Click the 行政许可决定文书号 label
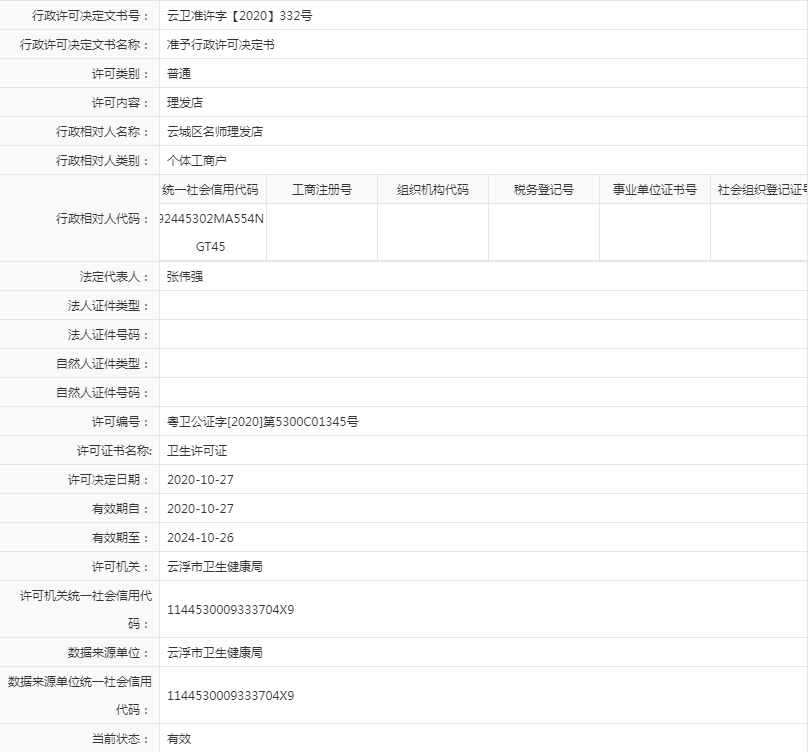Viewport: 812px width, 752px height. [91, 16]
